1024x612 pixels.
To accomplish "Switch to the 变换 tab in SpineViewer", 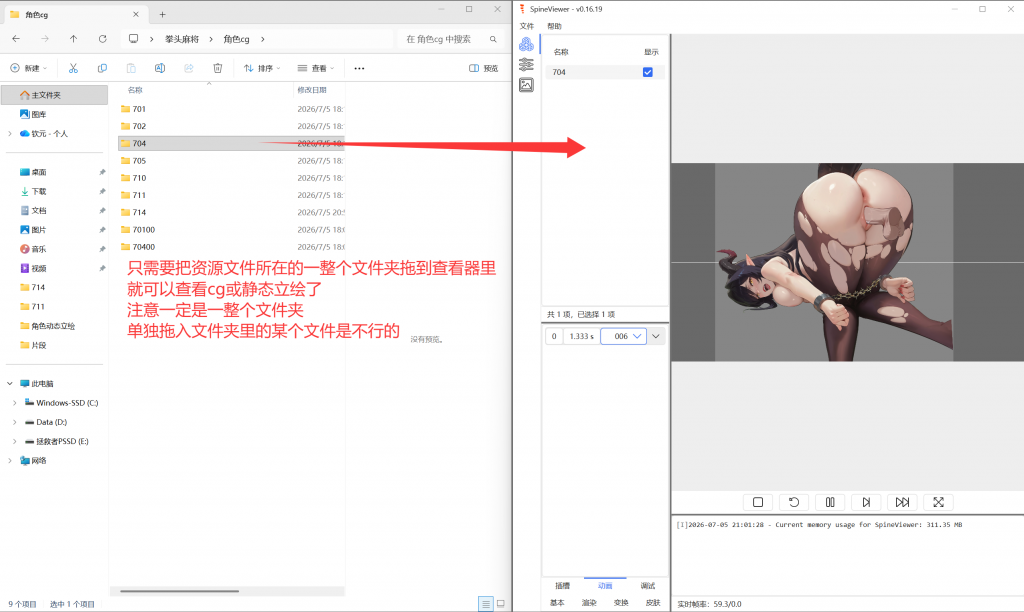I will point(621,603).
